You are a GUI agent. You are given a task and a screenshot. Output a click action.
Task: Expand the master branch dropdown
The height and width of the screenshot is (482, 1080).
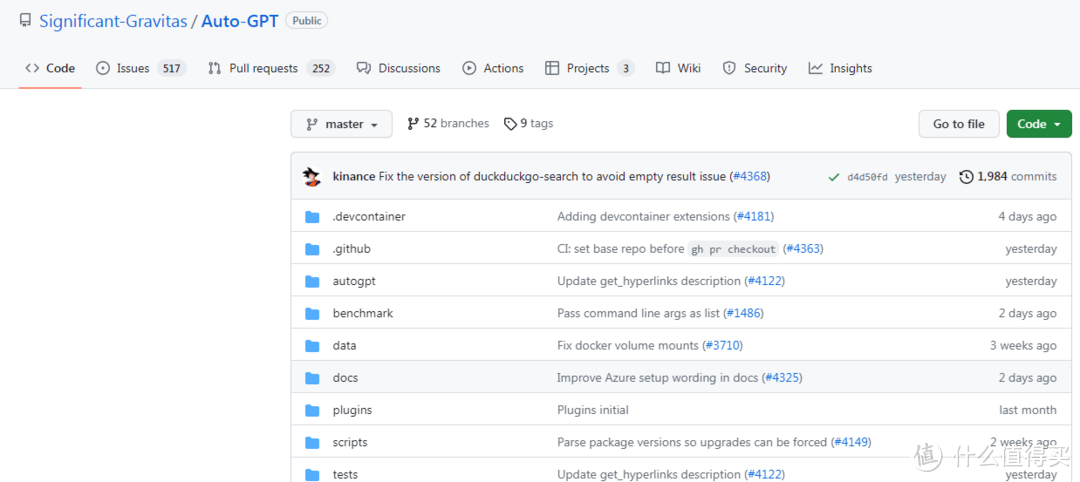click(x=341, y=124)
